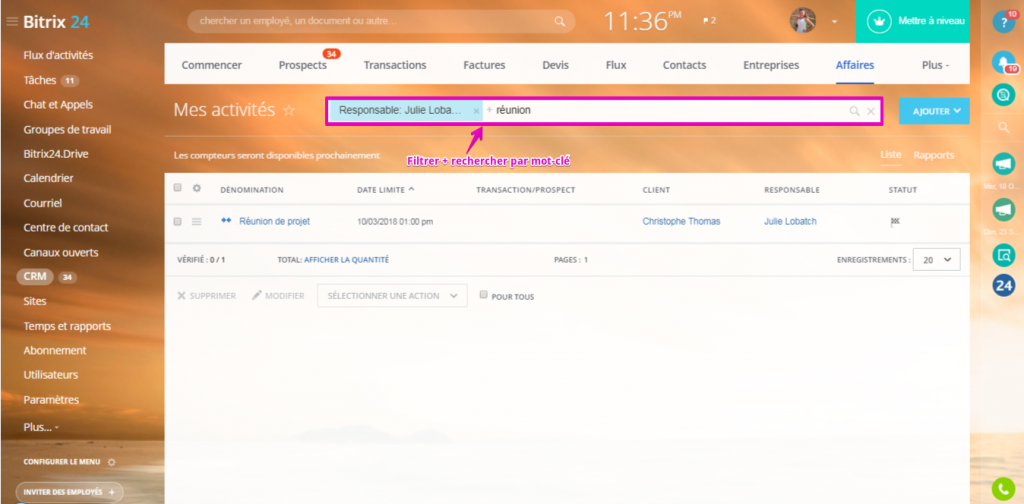Click the Mettre à niveau upgrade button
The image size is (1024, 504).
[x=912, y=21]
